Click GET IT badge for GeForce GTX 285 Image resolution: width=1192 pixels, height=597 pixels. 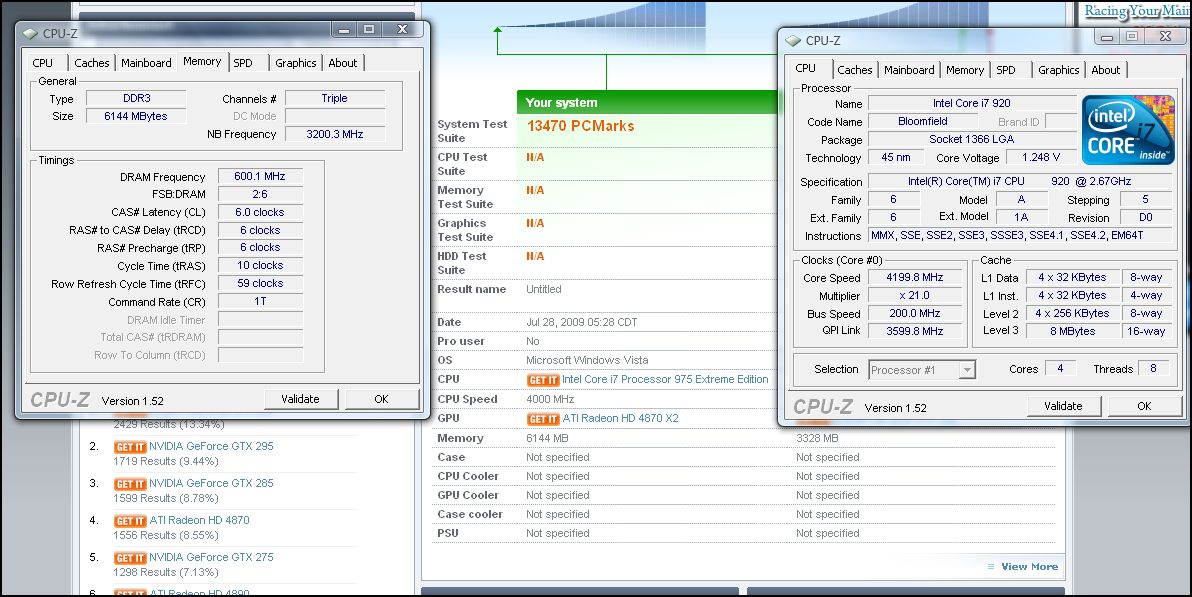tap(130, 484)
